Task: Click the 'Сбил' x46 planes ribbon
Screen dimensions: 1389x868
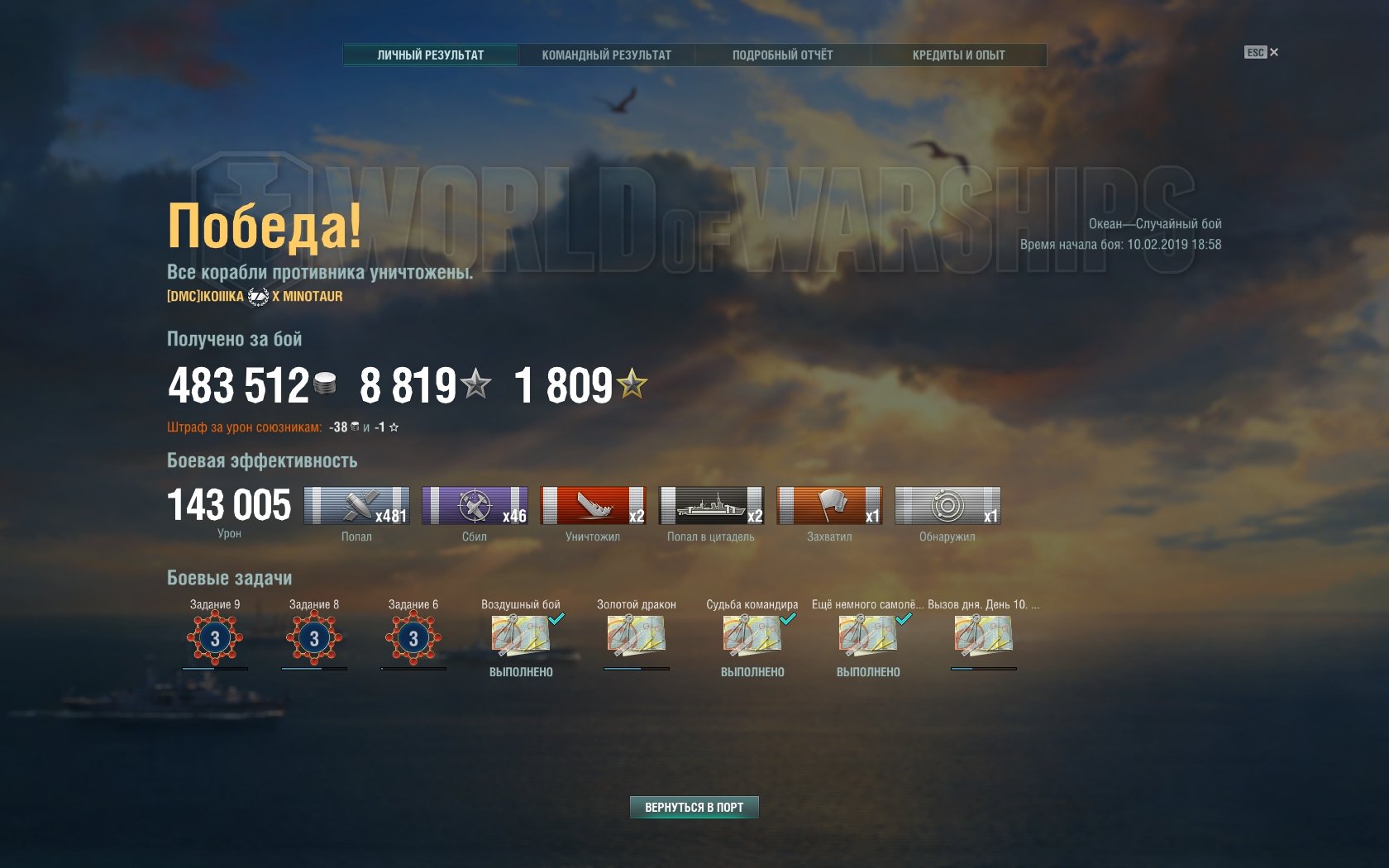Action: click(x=475, y=505)
